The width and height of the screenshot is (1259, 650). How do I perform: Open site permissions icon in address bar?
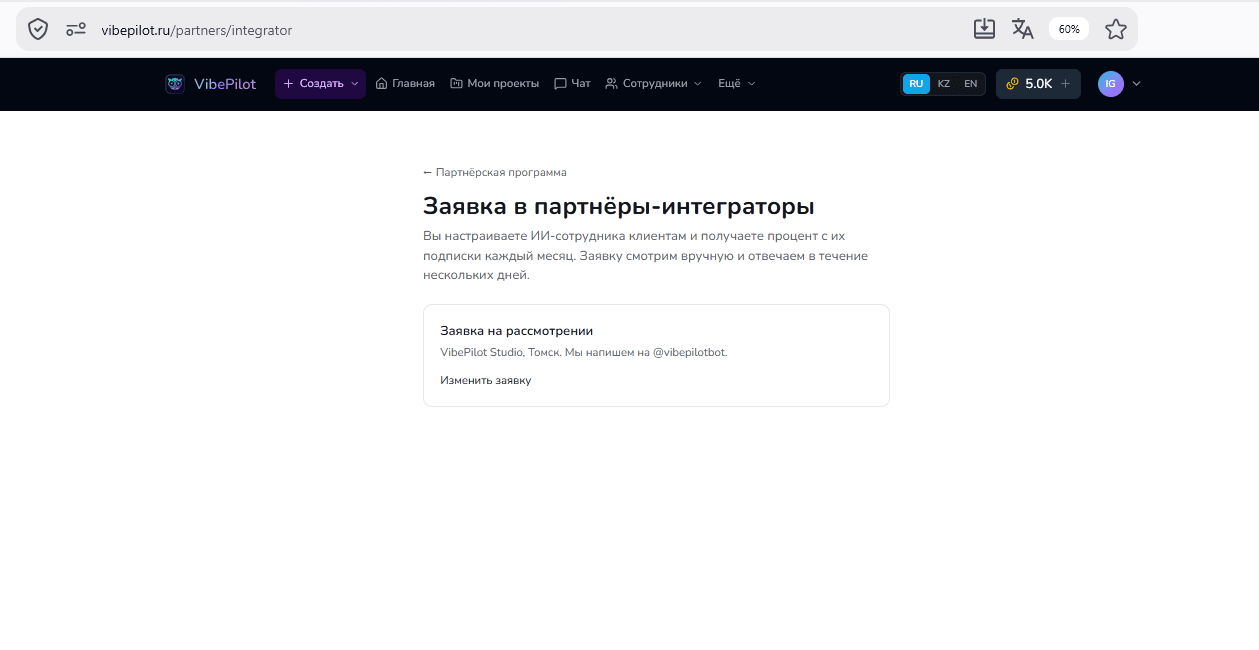(76, 30)
